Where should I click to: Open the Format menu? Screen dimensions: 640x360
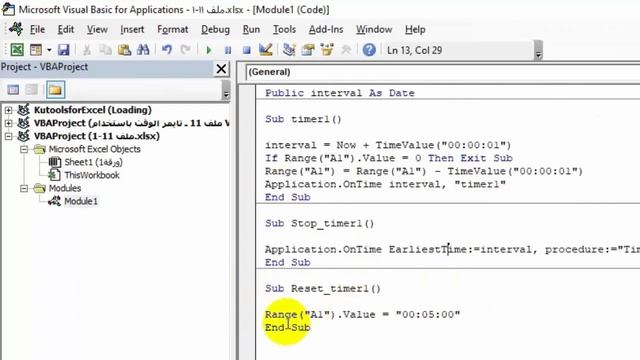point(173,29)
